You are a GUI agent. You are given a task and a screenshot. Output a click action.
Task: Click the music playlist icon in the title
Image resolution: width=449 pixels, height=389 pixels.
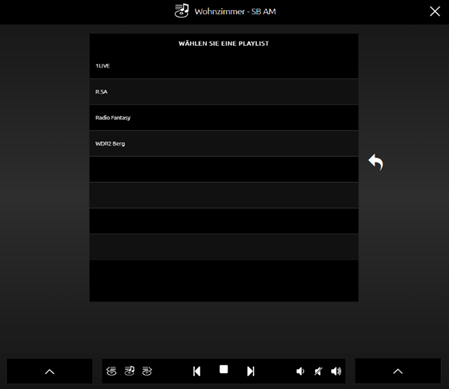click(182, 11)
